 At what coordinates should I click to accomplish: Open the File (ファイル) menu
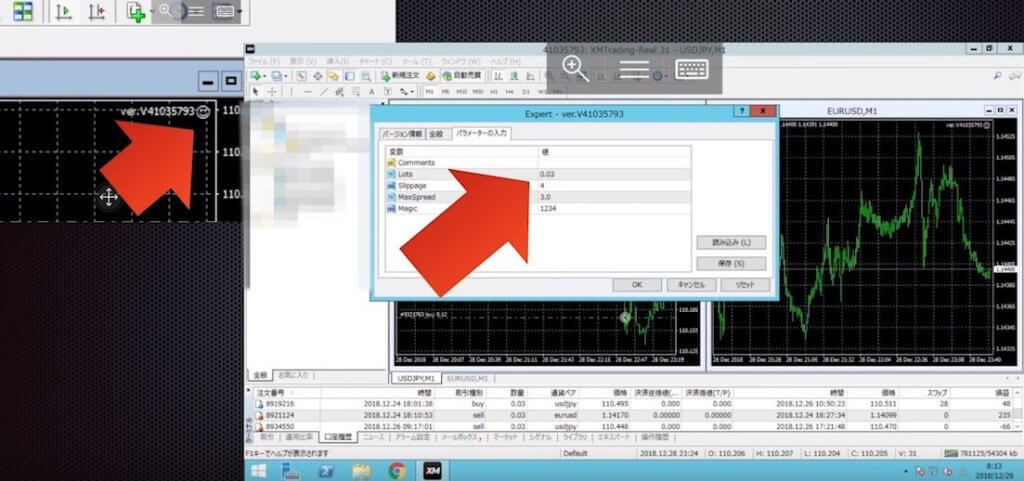(263, 61)
